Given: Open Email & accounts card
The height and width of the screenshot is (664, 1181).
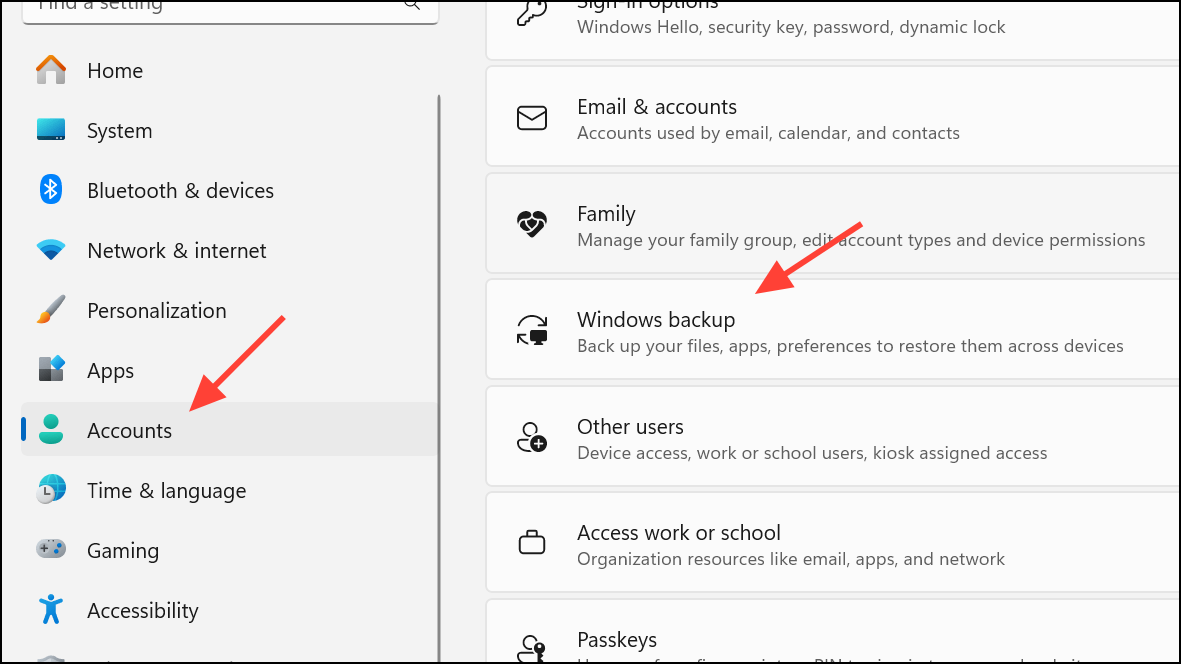Looking at the screenshot, I should coord(833,117).
